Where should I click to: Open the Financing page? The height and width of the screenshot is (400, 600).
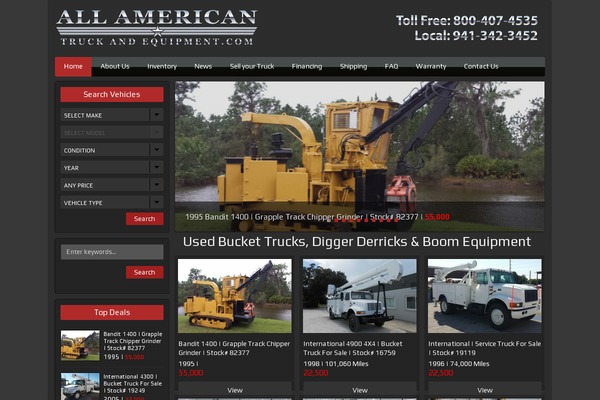tap(307, 67)
